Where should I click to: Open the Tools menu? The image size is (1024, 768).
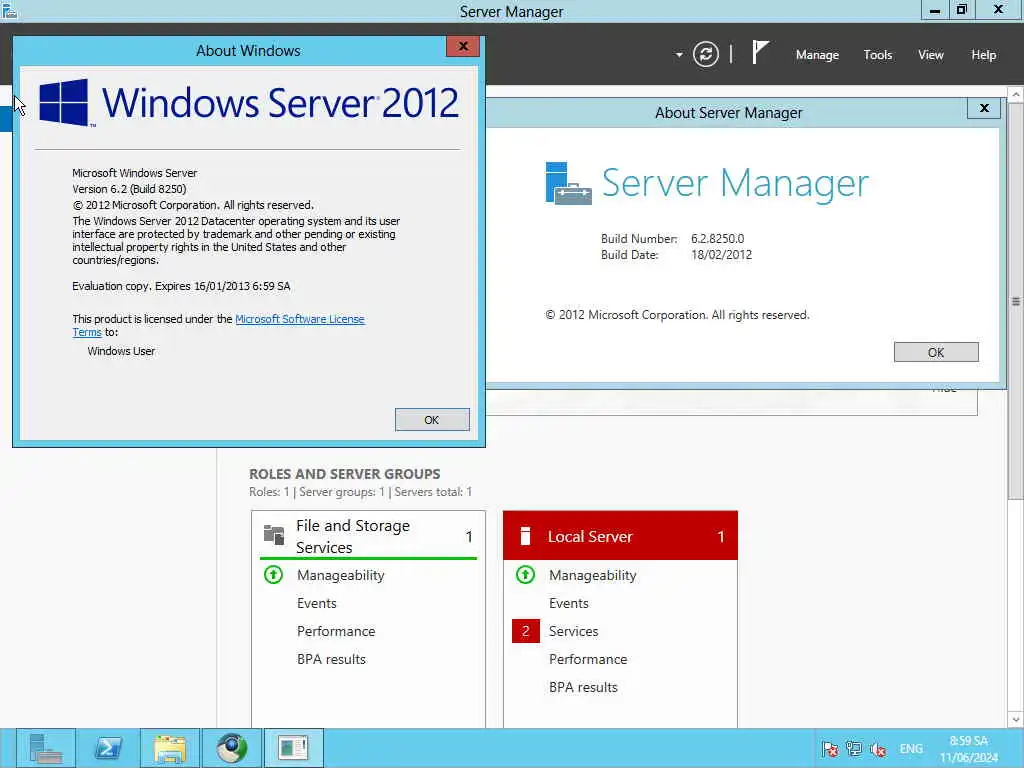click(877, 55)
